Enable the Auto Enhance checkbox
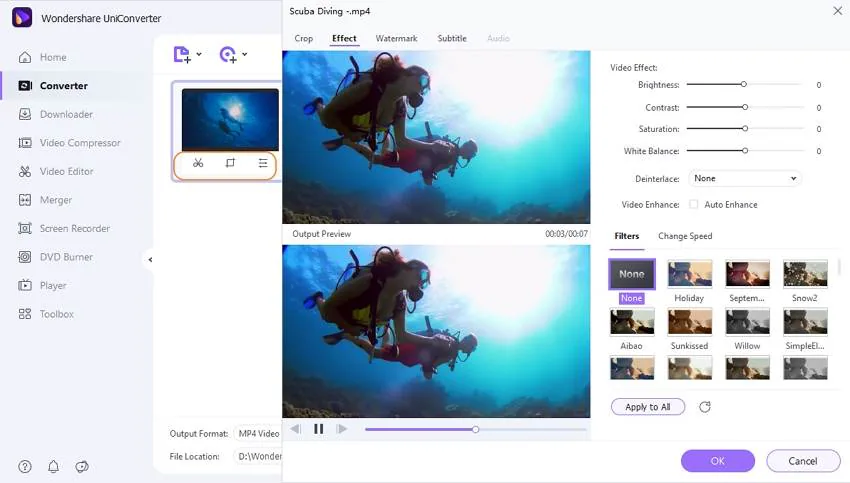 click(693, 204)
